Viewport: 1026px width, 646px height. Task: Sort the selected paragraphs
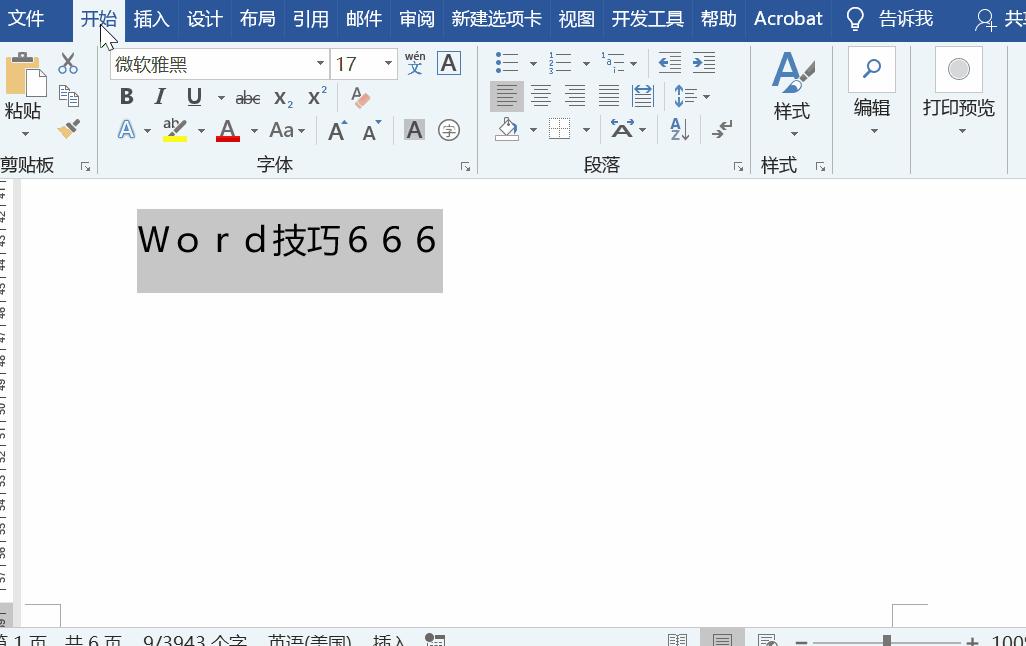click(679, 129)
